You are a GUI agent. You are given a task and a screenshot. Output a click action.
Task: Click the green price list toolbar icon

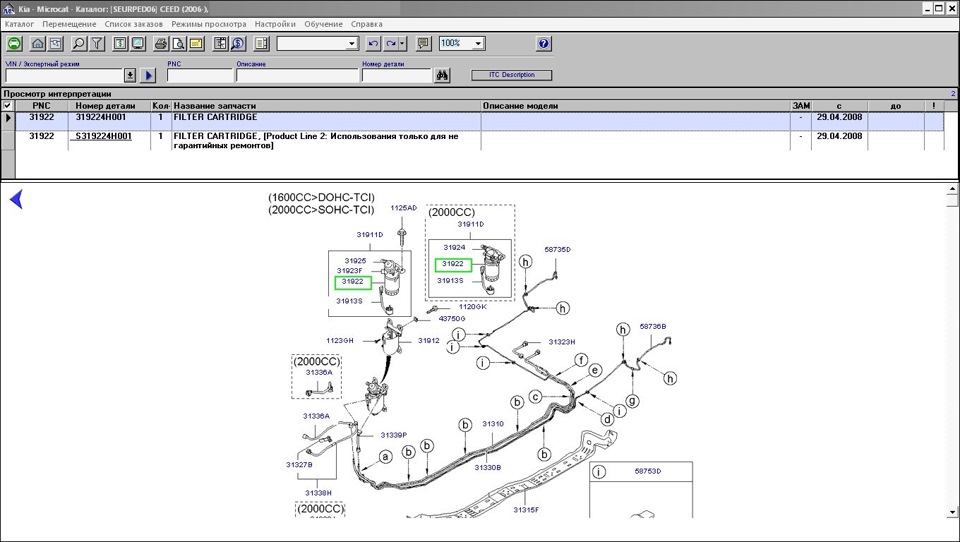point(120,43)
